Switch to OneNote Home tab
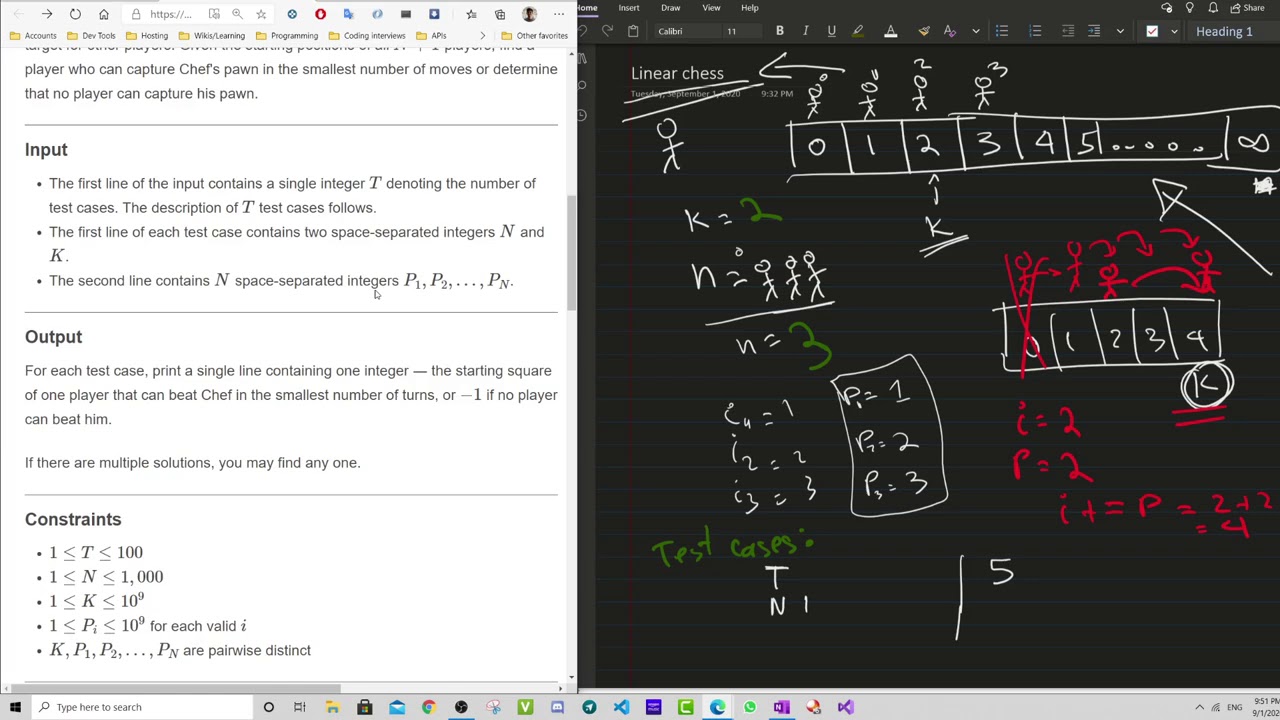1280x720 pixels. tap(587, 8)
